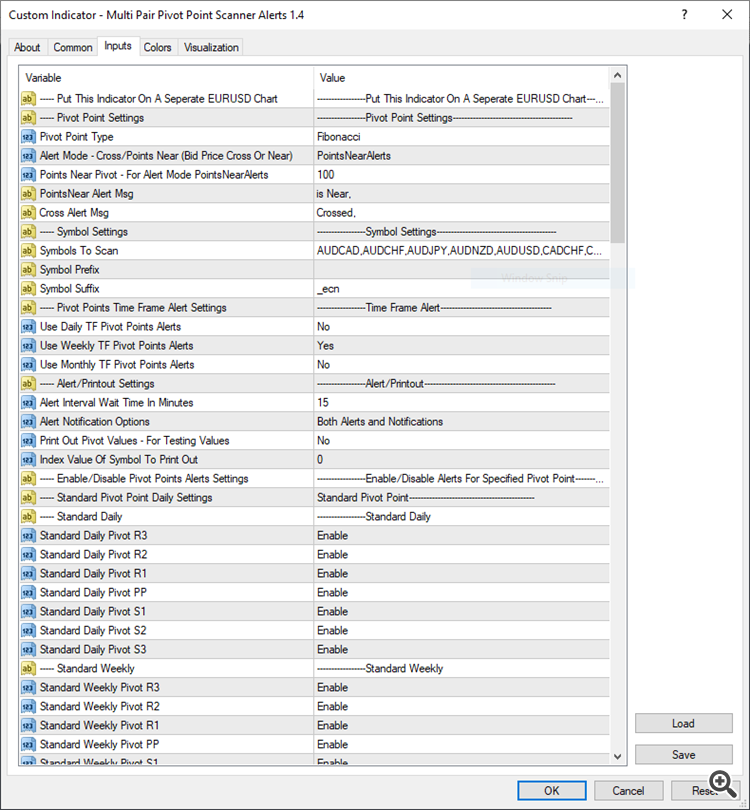Click the icon beside Standard Weekly Pivot PP
This screenshot has width=750, height=810.
(28, 744)
